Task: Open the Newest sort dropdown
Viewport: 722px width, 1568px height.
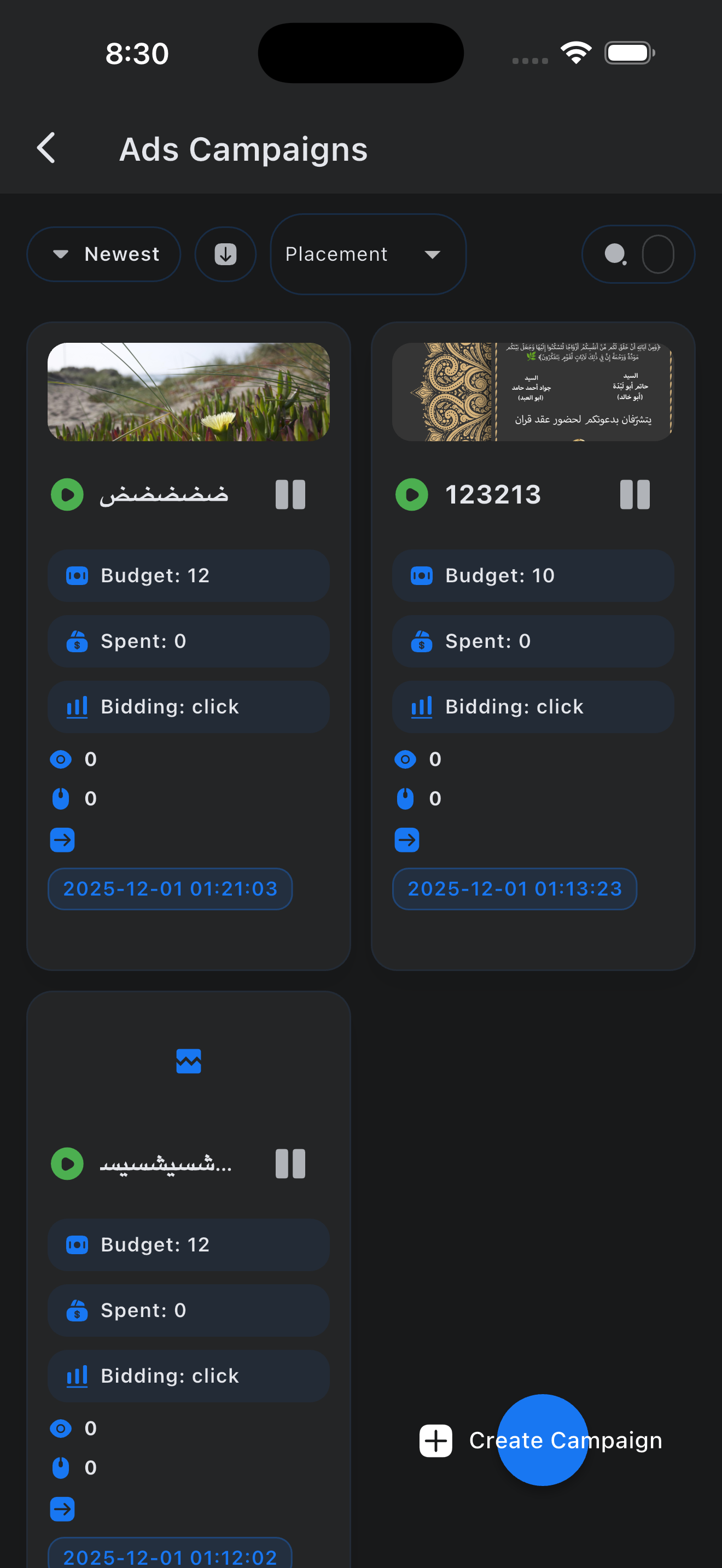Action: (x=104, y=254)
